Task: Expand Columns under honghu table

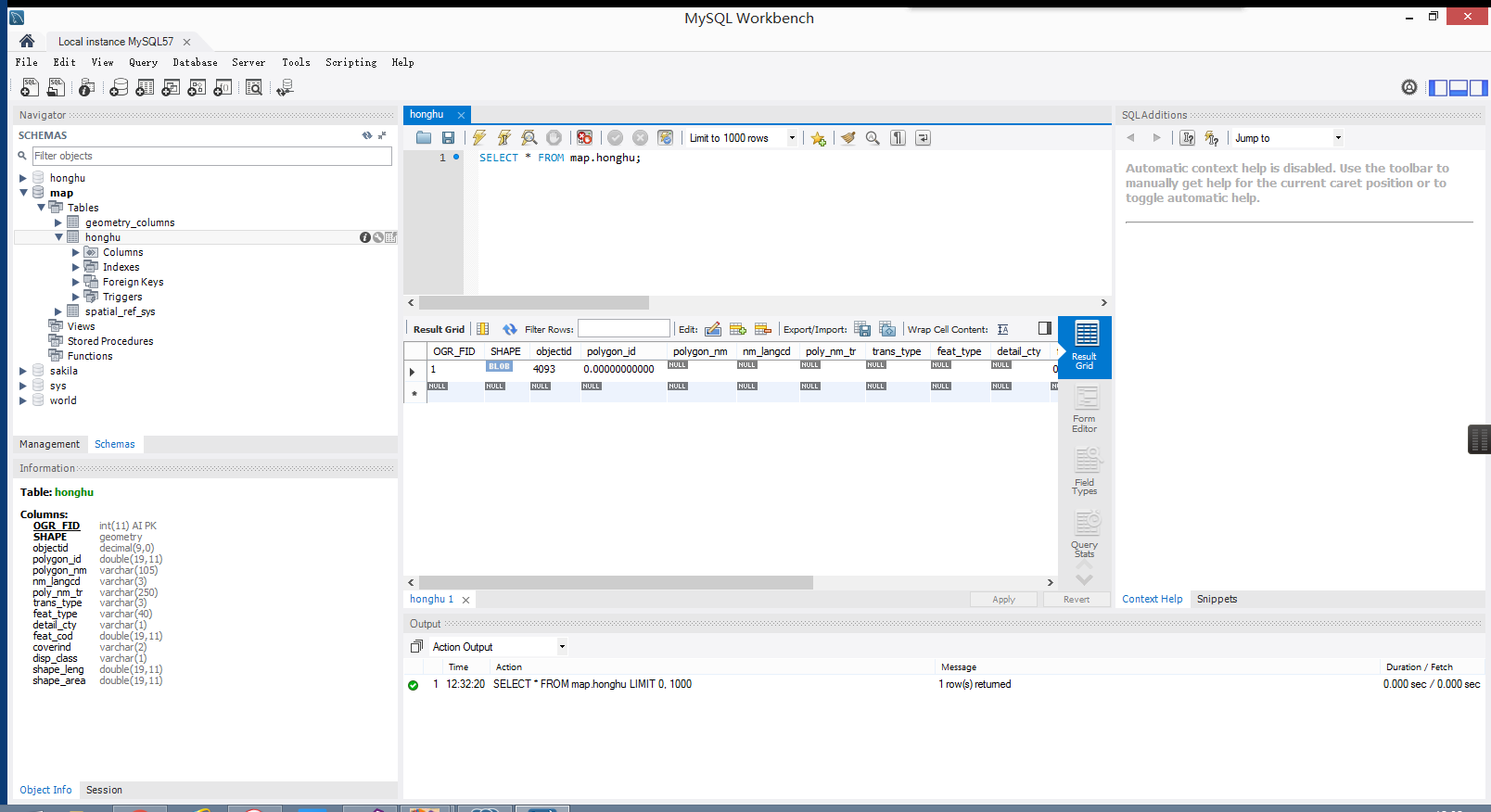Action: point(76,252)
